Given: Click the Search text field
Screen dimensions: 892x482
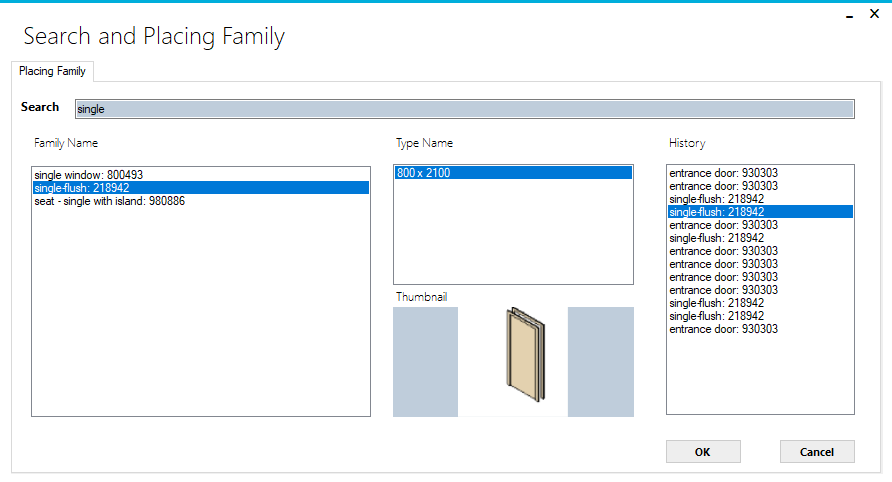Looking at the screenshot, I should point(464,109).
